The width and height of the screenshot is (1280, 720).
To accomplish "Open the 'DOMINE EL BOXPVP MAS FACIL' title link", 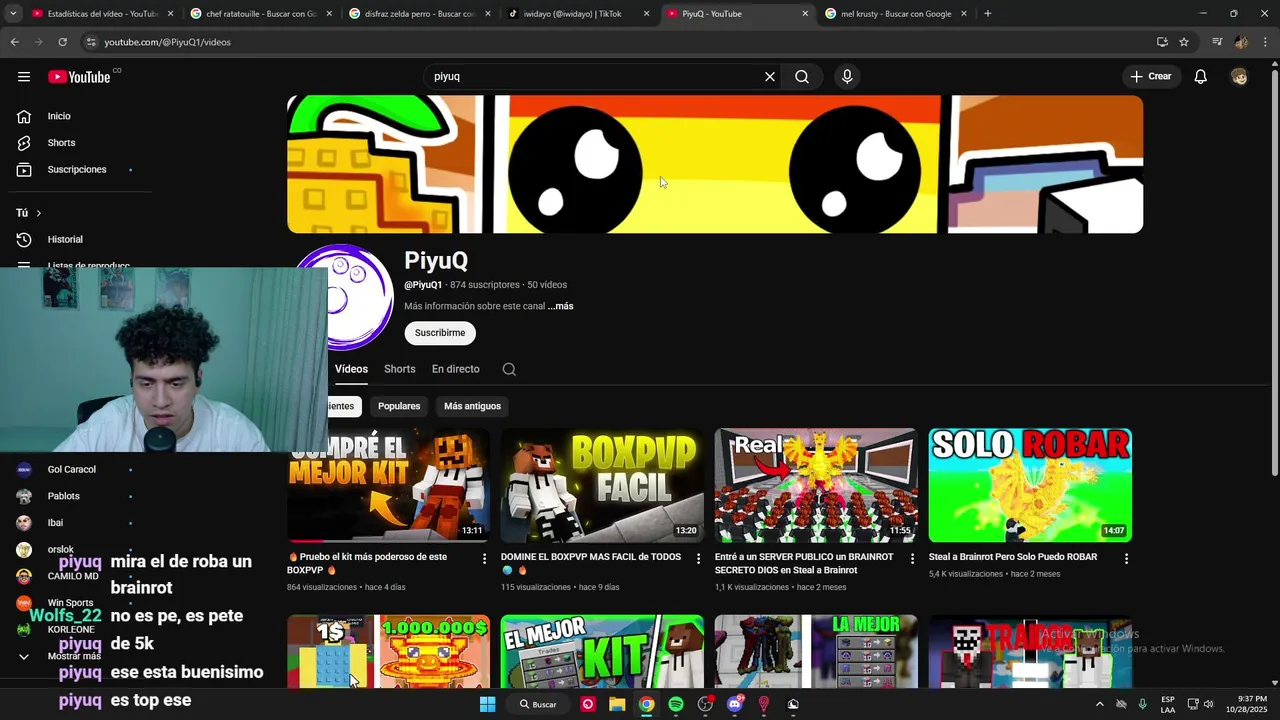I will [x=591, y=563].
